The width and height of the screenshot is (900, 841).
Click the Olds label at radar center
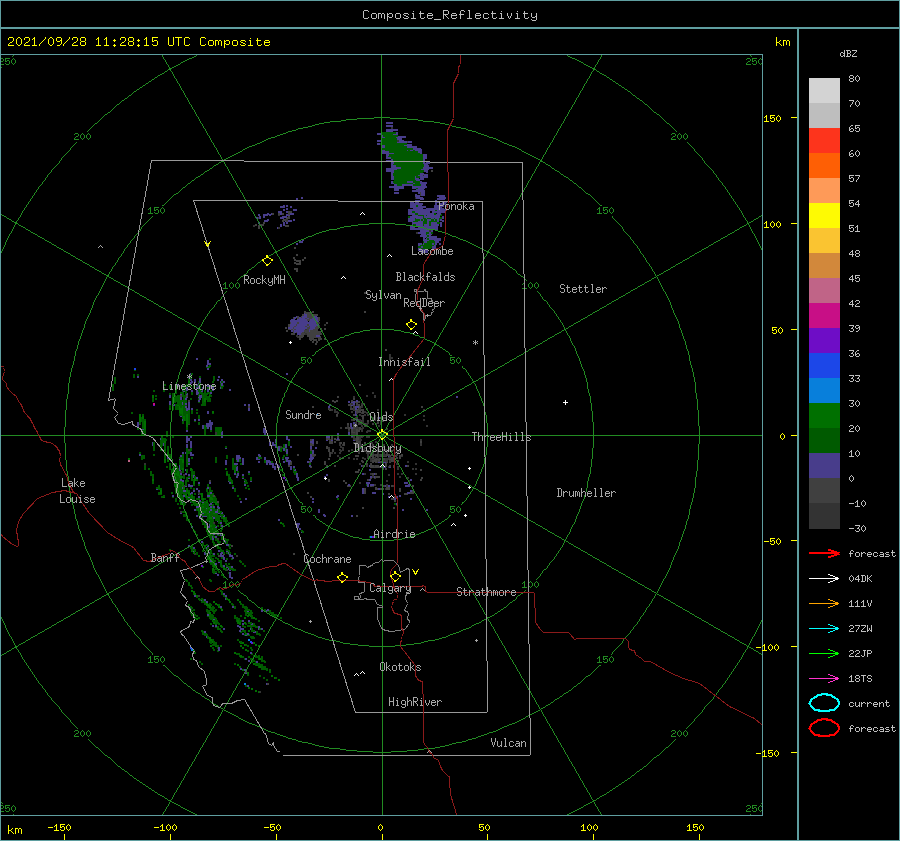pyautogui.click(x=381, y=417)
